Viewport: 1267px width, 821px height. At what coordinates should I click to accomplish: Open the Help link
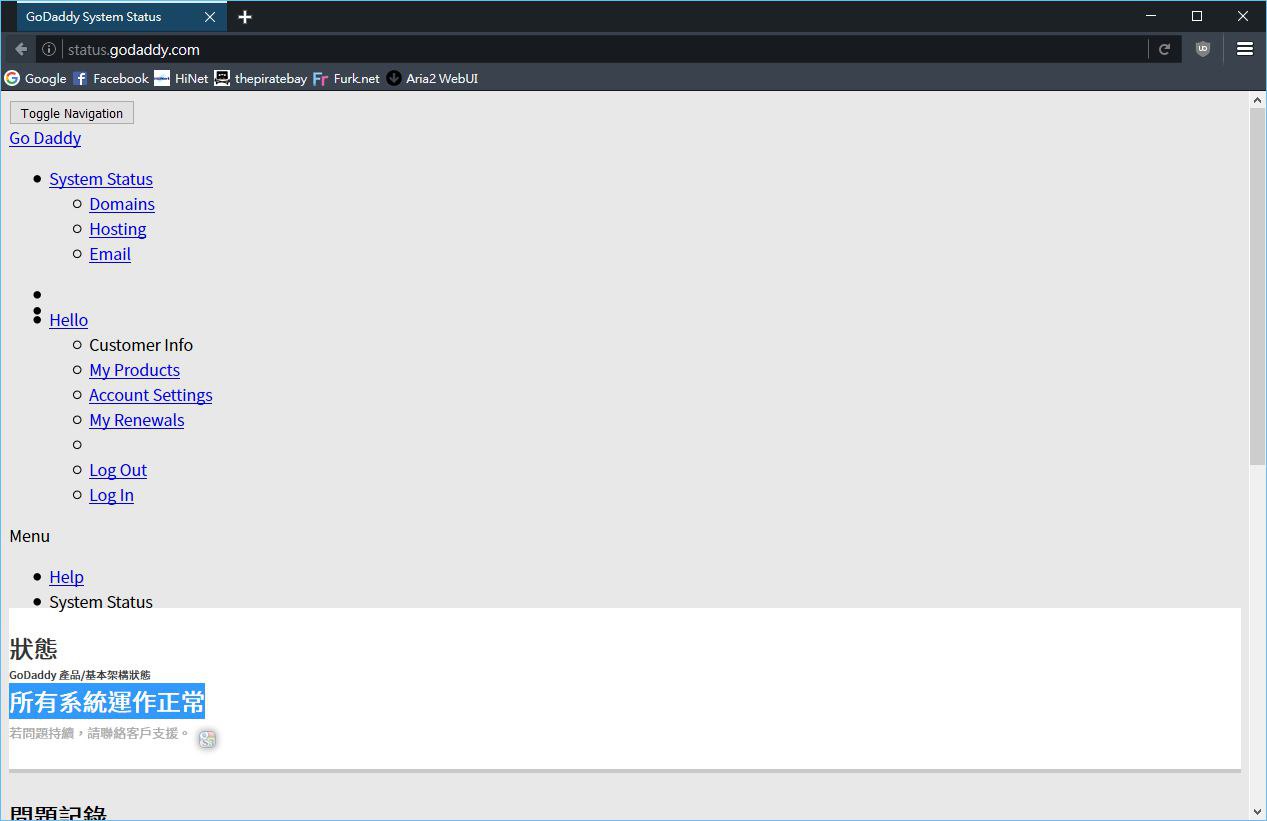click(67, 577)
